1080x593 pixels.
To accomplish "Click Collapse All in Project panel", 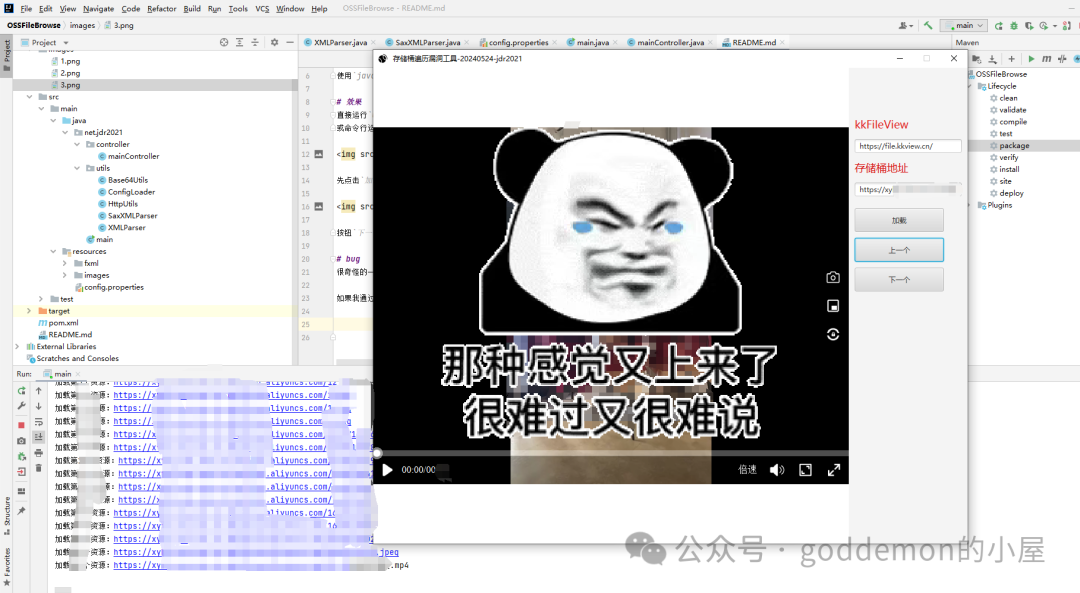I will (x=255, y=43).
